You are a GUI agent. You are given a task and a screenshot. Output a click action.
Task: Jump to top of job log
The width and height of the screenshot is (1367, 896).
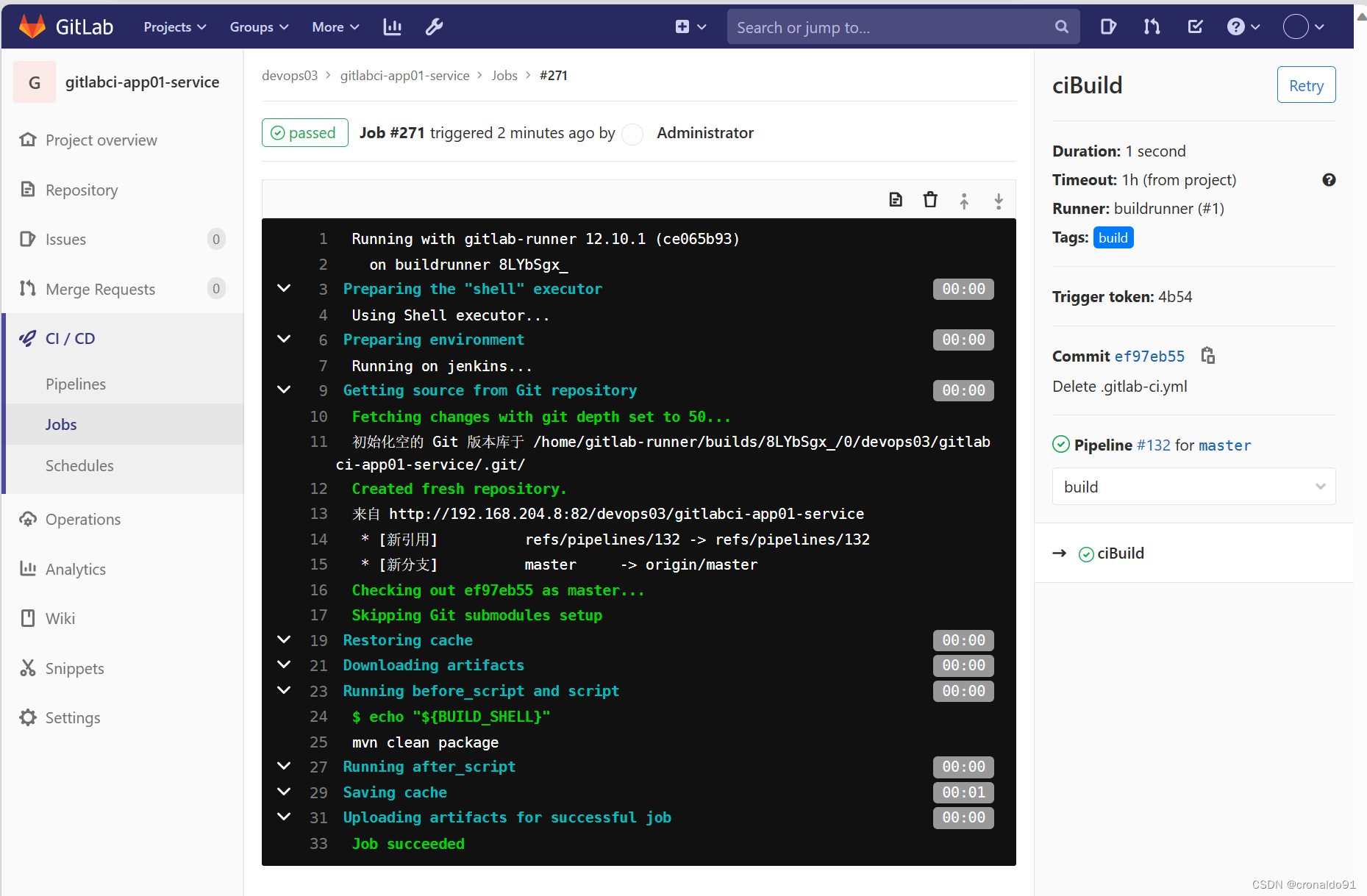(x=964, y=201)
